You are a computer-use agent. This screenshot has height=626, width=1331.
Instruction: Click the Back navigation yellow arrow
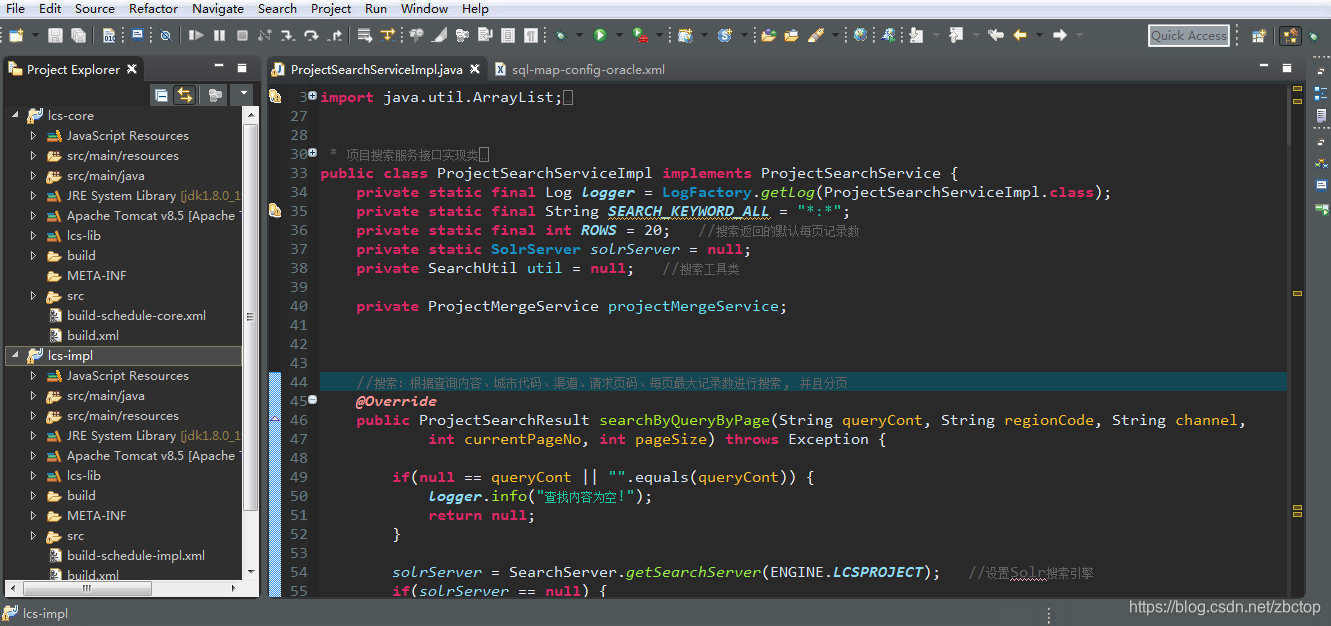(x=1020, y=35)
